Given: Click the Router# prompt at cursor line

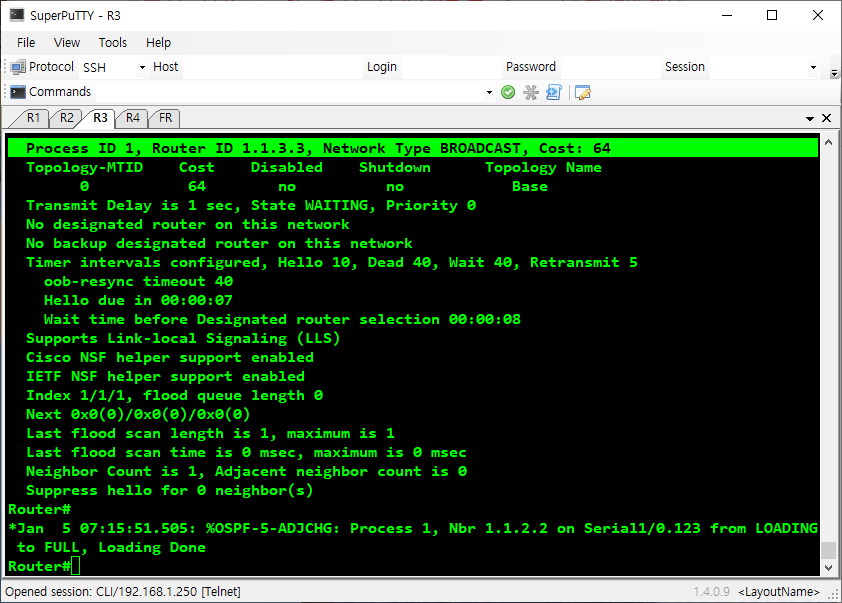Looking at the screenshot, I should (39, 566).
